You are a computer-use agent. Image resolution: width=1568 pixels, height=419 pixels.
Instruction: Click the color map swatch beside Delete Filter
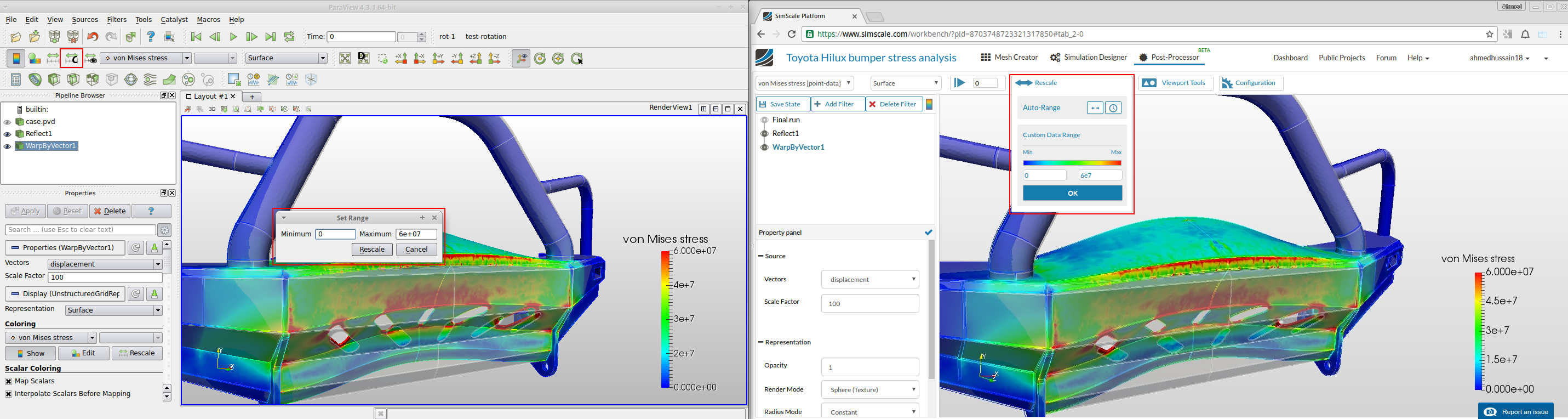930,104
